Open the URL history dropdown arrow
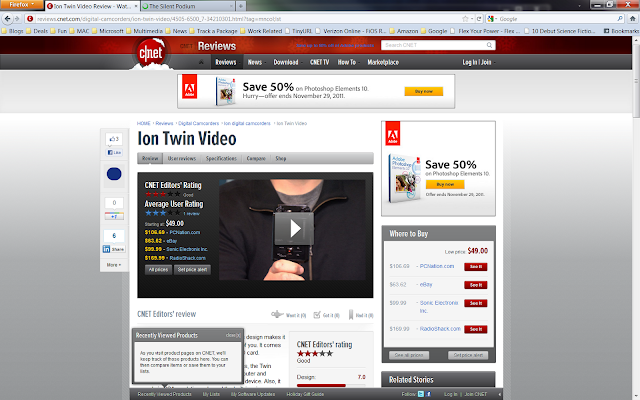The height and width of the screenshot is (400, 640). pos(472,19)
